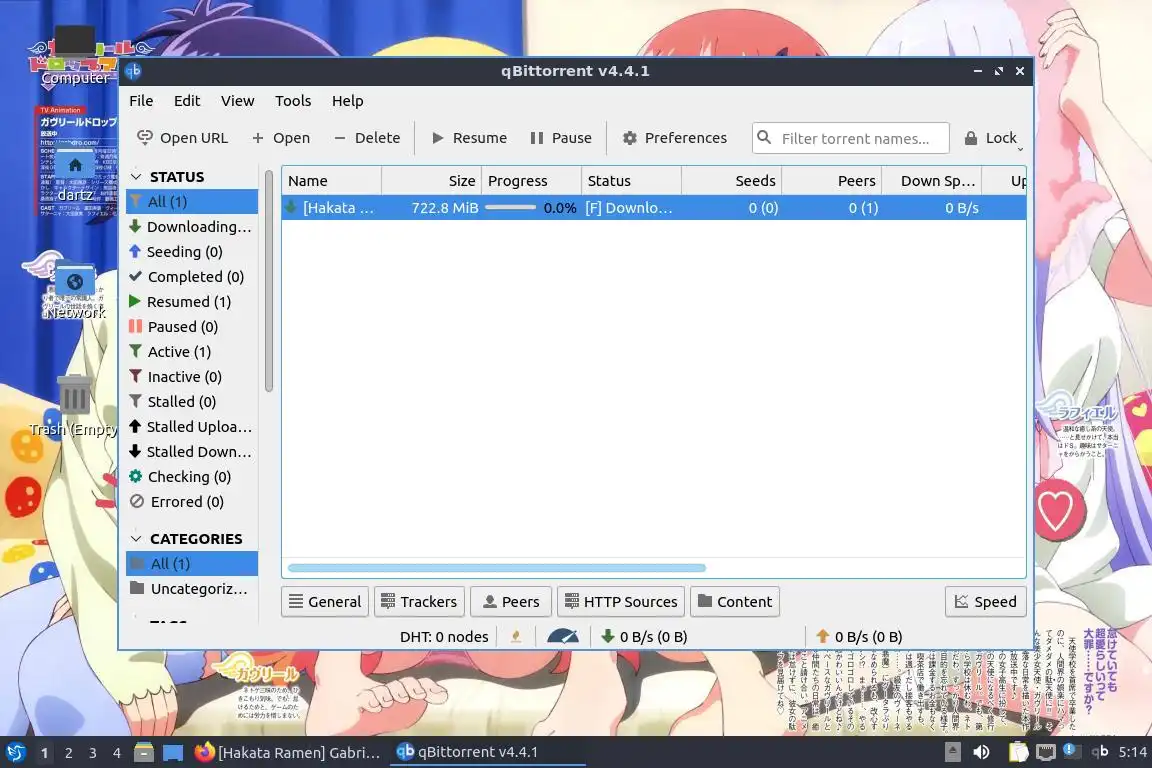This screenshot has height=768, width=1152.
Task: Filter by Stalled (0)
Action: pyautogui.click(x=192, y=401)
